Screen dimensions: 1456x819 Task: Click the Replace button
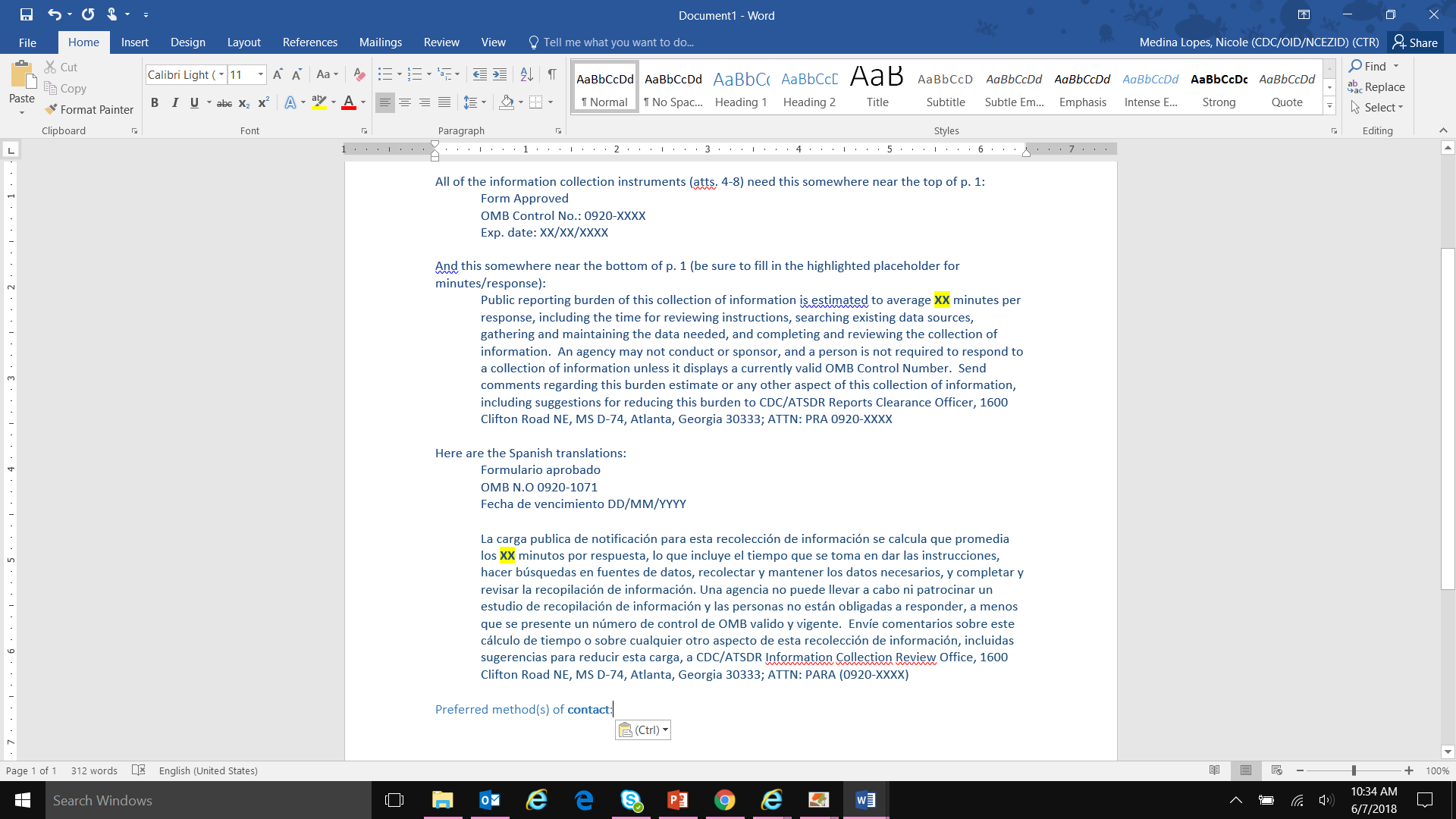click(1376, 87)
